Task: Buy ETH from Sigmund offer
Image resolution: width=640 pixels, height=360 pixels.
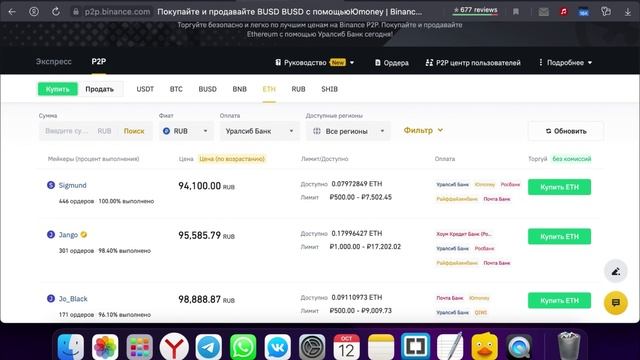Action: [x=559, y=187]
